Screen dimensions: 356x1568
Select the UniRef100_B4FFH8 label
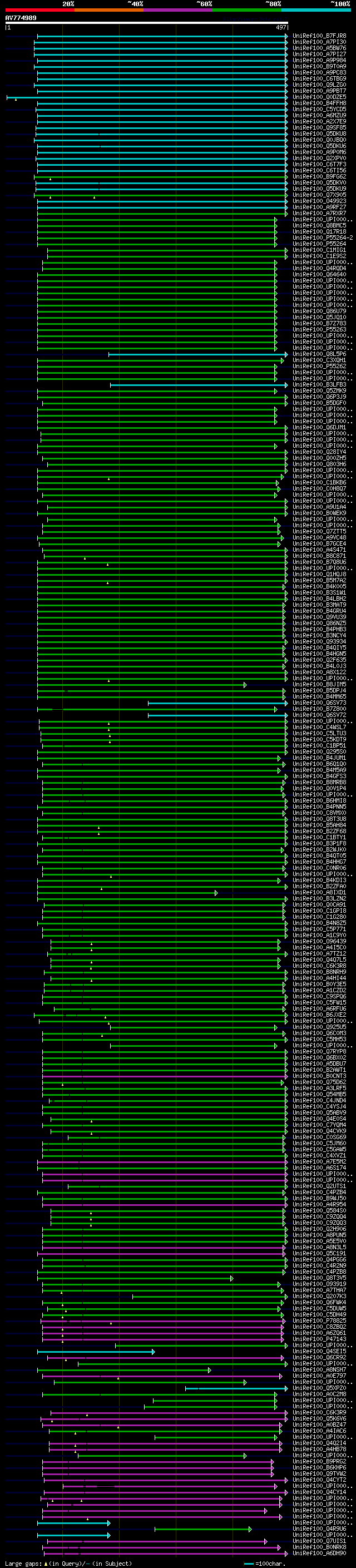[319, 103]
